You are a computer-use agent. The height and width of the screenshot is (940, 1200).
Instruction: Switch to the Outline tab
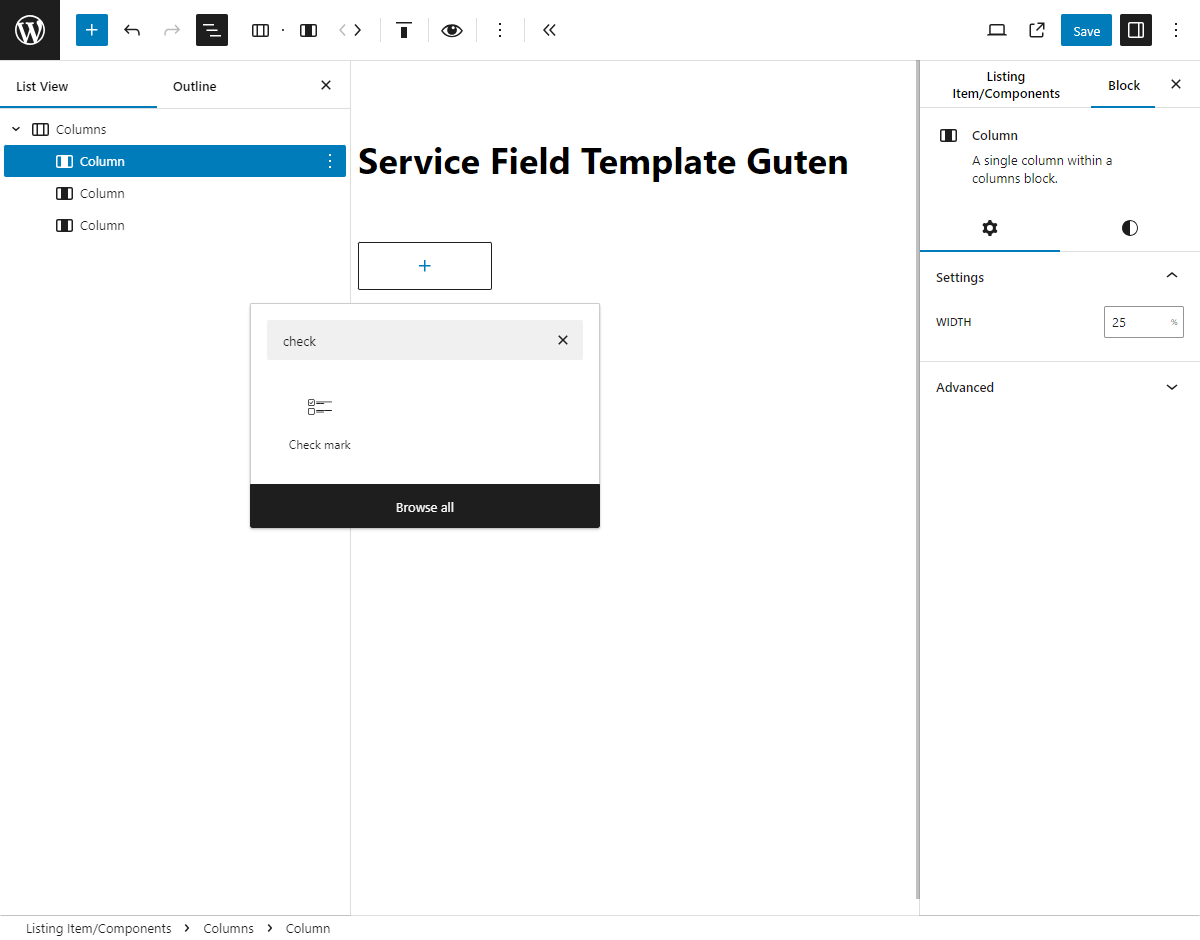tap(194, 86)
